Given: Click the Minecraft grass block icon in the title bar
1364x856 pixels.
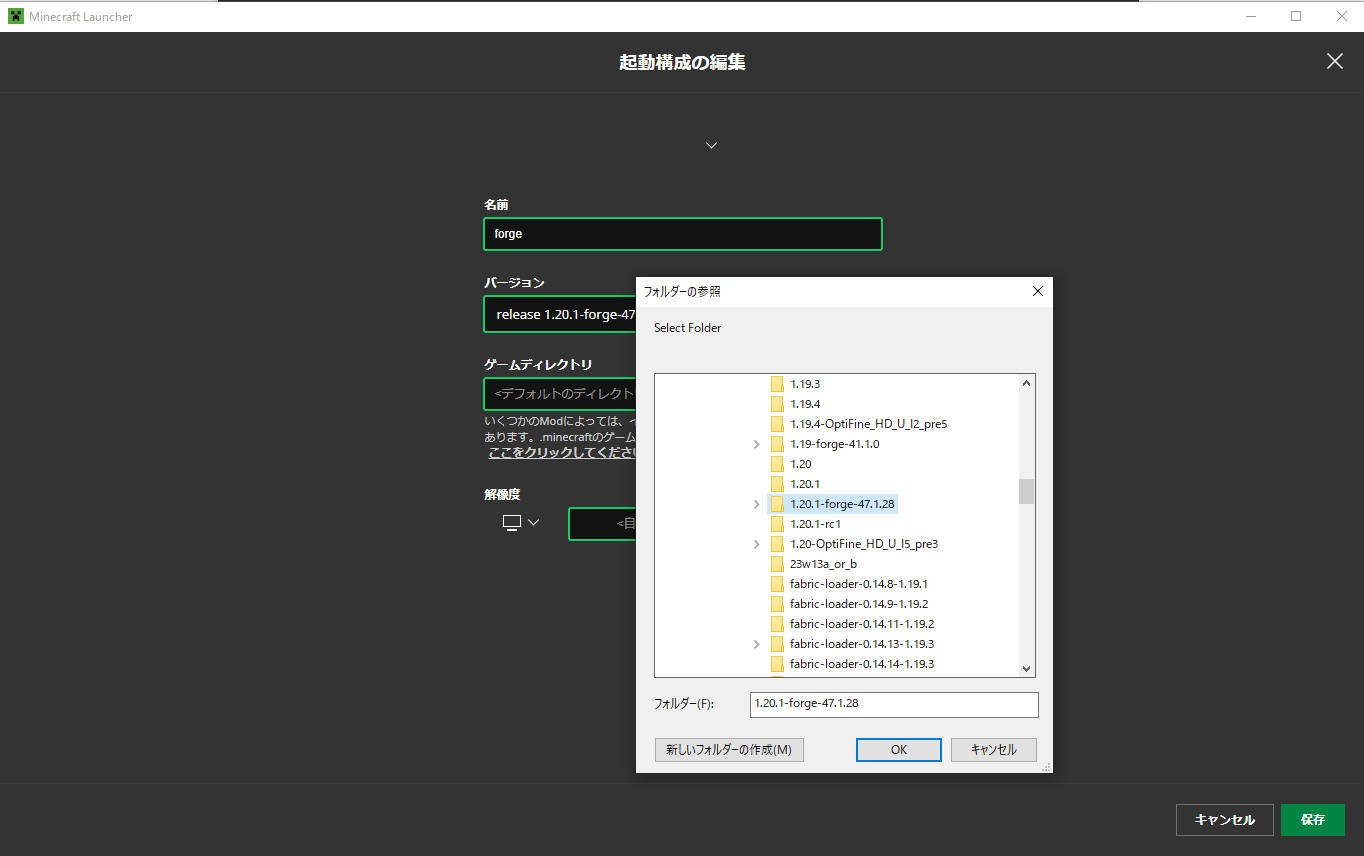Looking at the screenshot, I should (x=16, y=16).
